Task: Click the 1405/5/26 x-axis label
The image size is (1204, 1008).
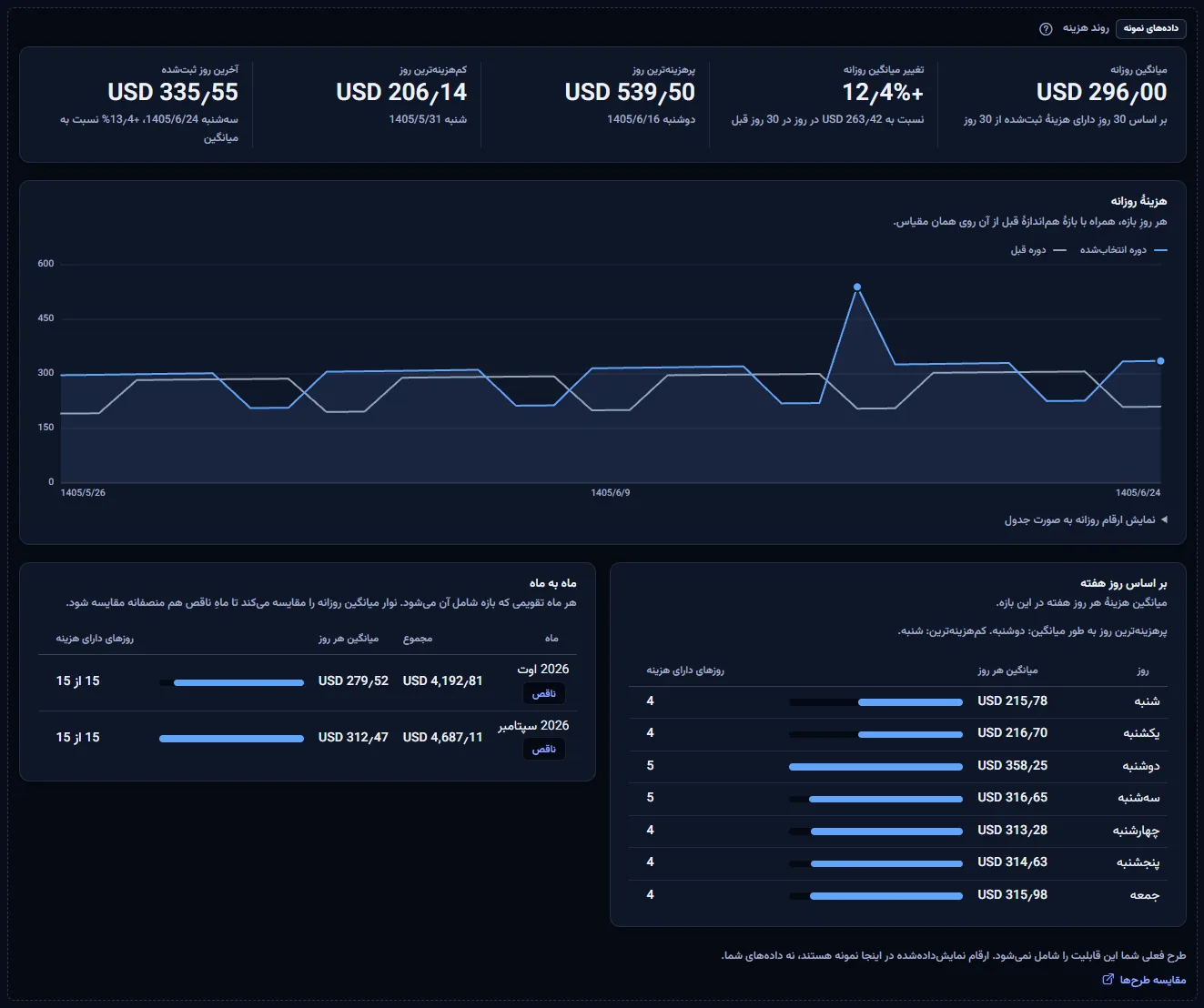Action: tap(83, 492)
